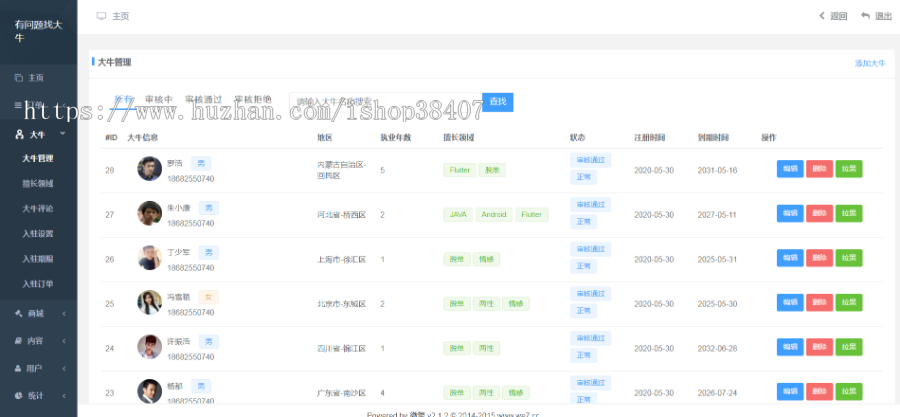Screen dimensions: 900x417
Task: Open 擅长领域 sidebar item
Action: pos(38,184)
